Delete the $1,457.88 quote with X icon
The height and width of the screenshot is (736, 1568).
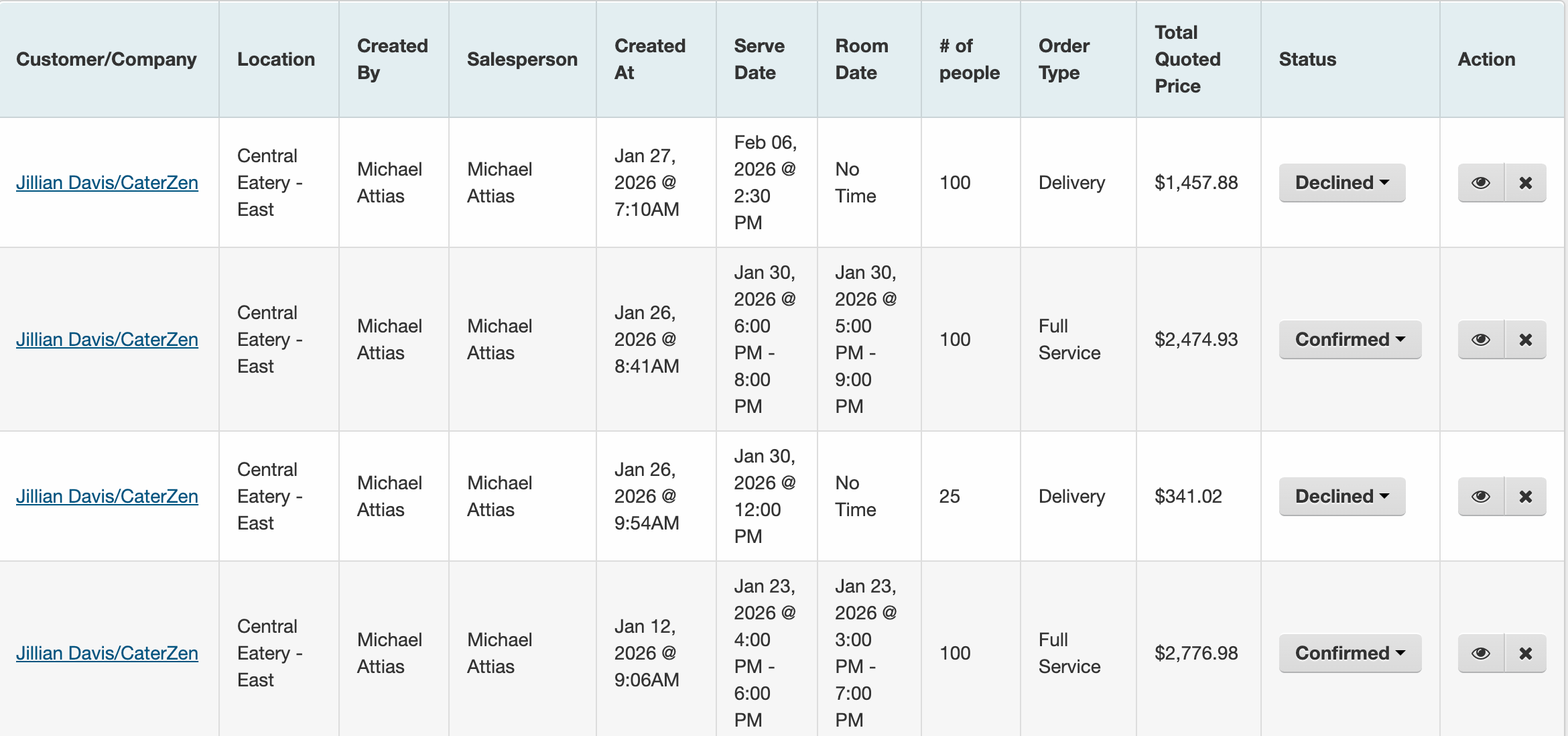tap(1526, 183)
